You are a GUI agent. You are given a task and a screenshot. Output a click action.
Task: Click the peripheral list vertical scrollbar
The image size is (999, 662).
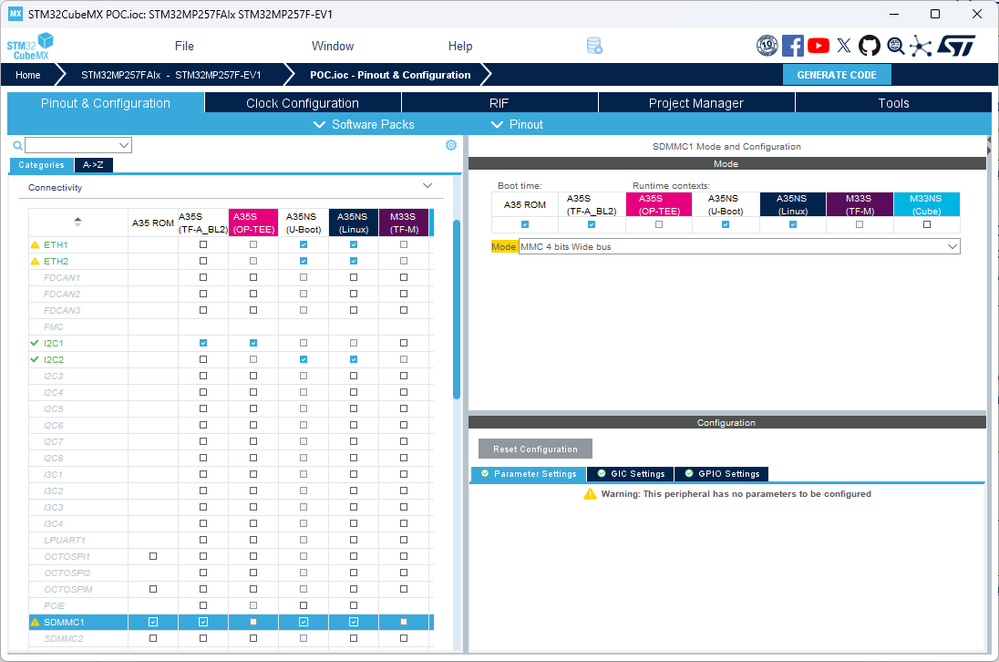[x=456, y=309]
